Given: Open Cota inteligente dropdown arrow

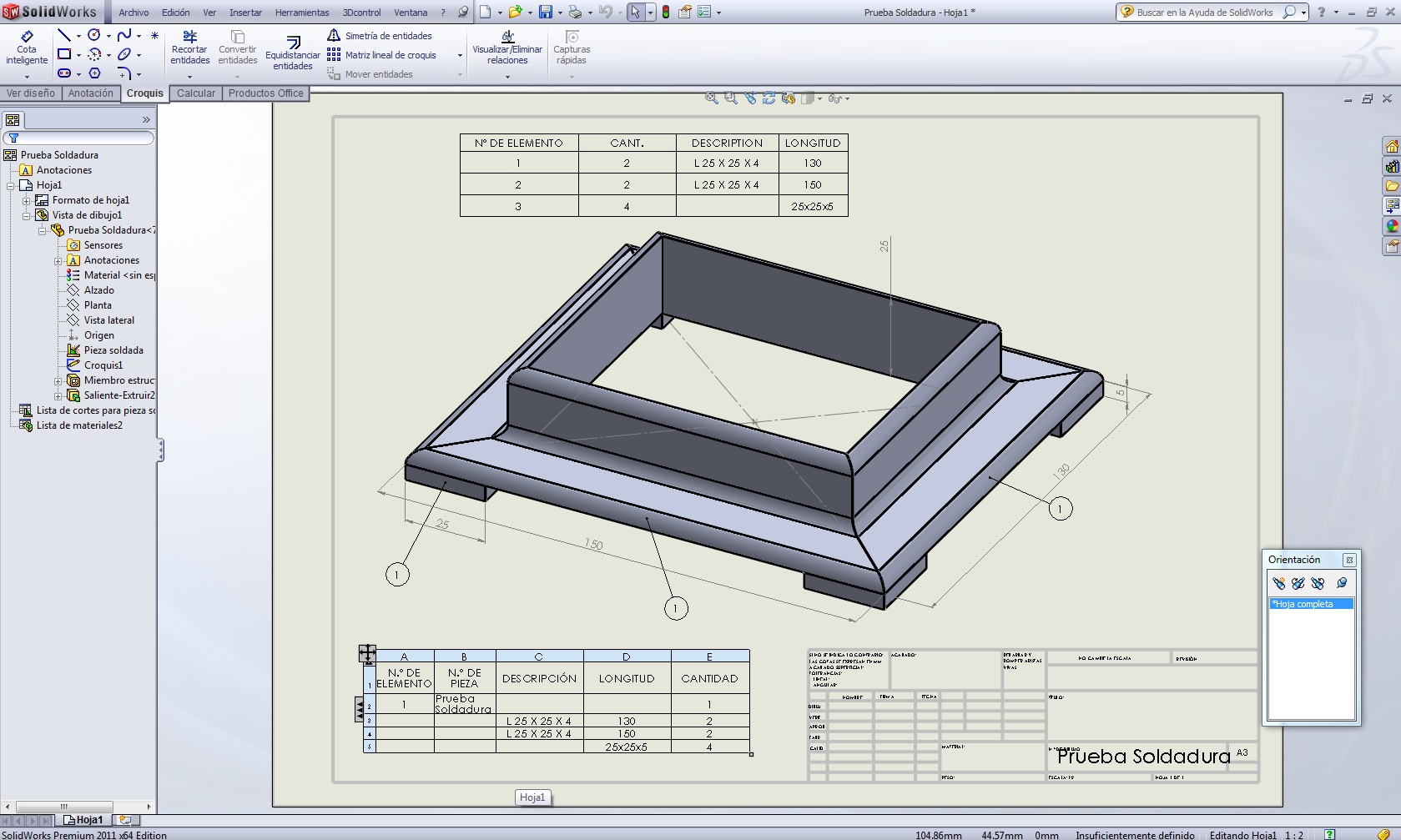Looking at the screenshot, I should point(27,76).
